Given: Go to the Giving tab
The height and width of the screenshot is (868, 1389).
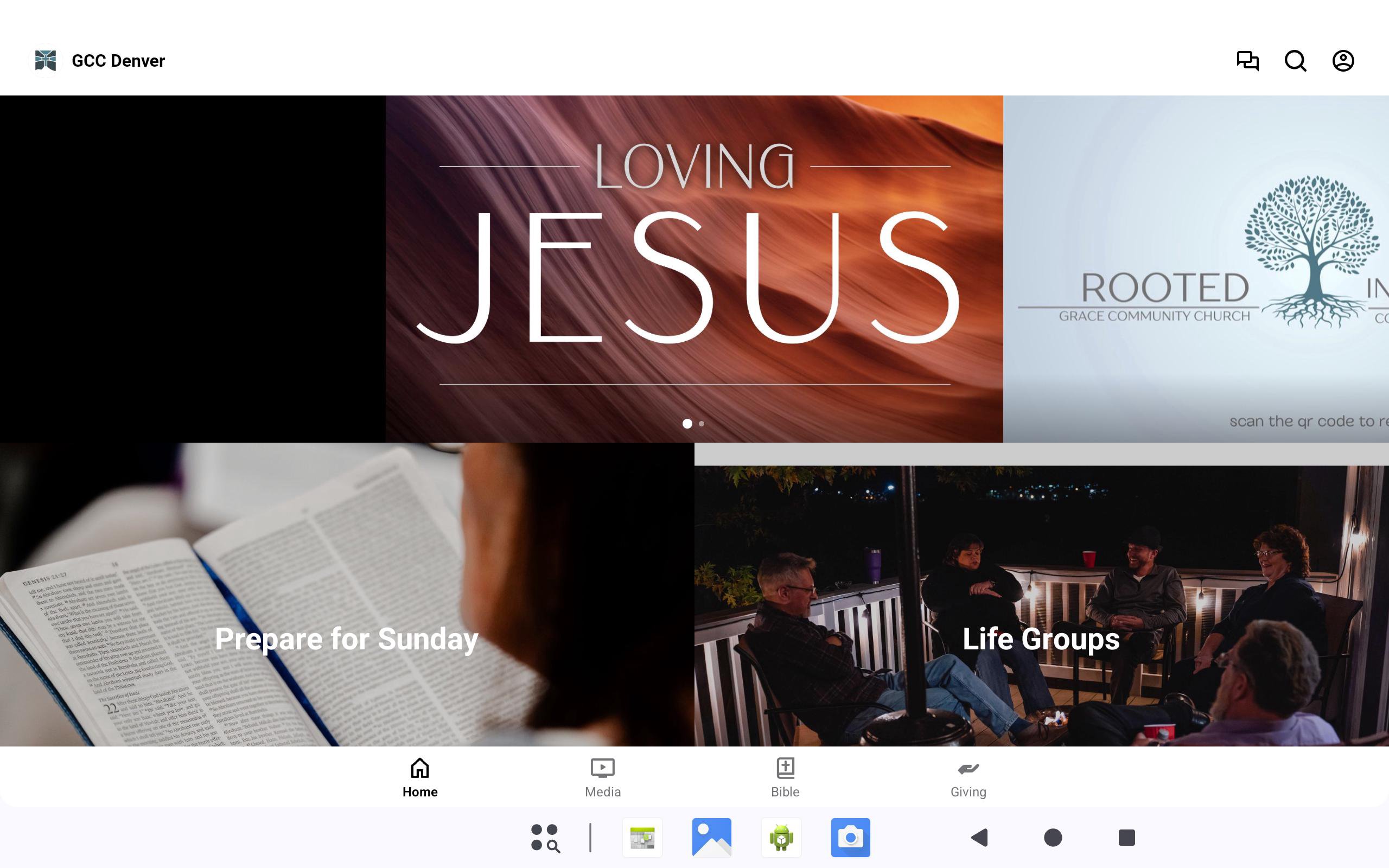Looking at the screenshot, I should (x=968, y=778).
